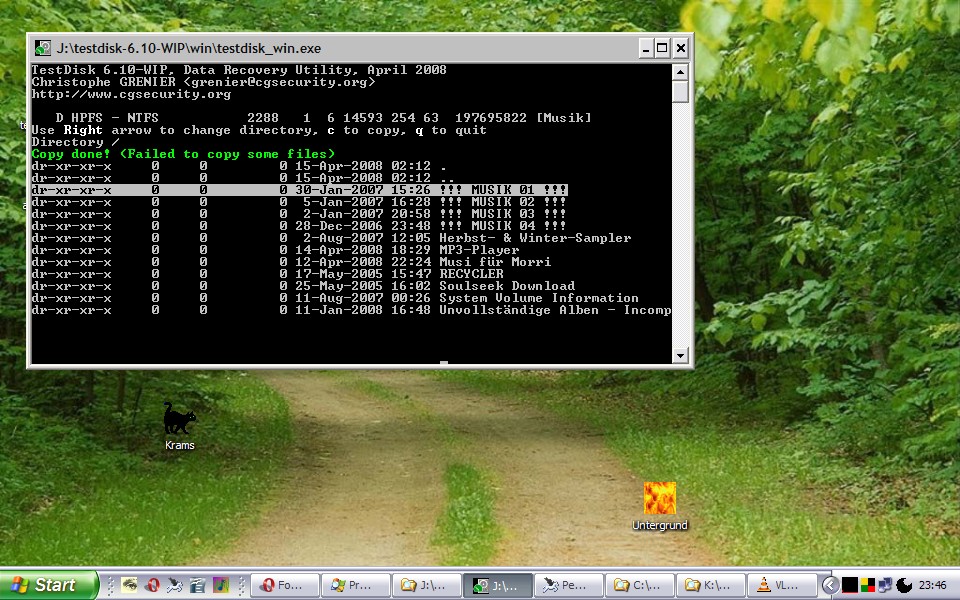Screen dimensions: 960x600
Task: Switch to the 'K:\...' folder taskbar button
Action: click(711, 585)
